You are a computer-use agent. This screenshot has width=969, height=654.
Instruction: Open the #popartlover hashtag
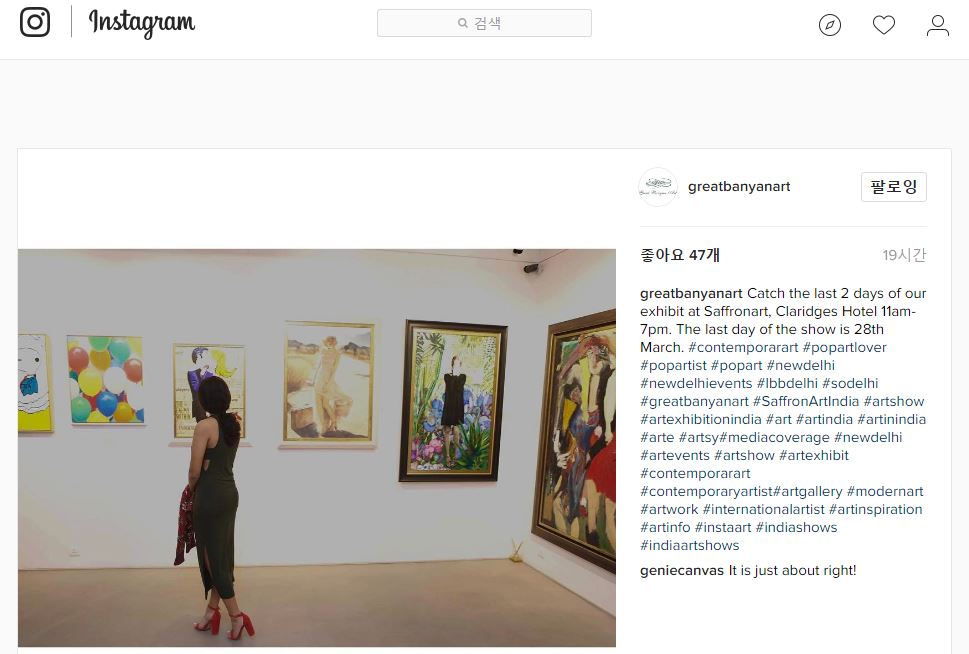[x=844, y=347]
